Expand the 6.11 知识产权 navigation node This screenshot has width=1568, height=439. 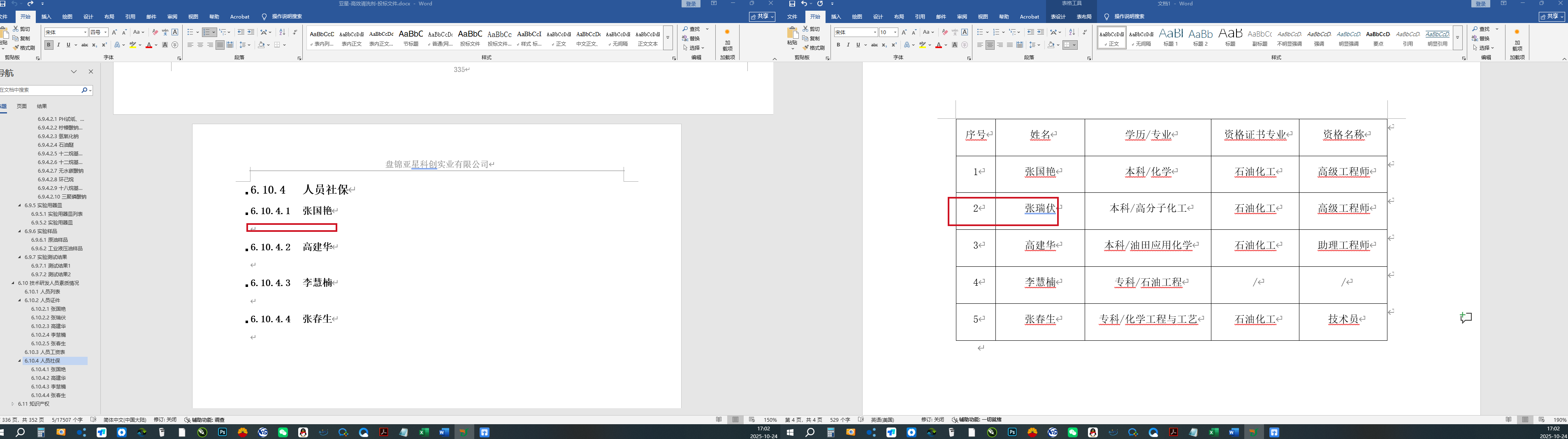[13, 404]
